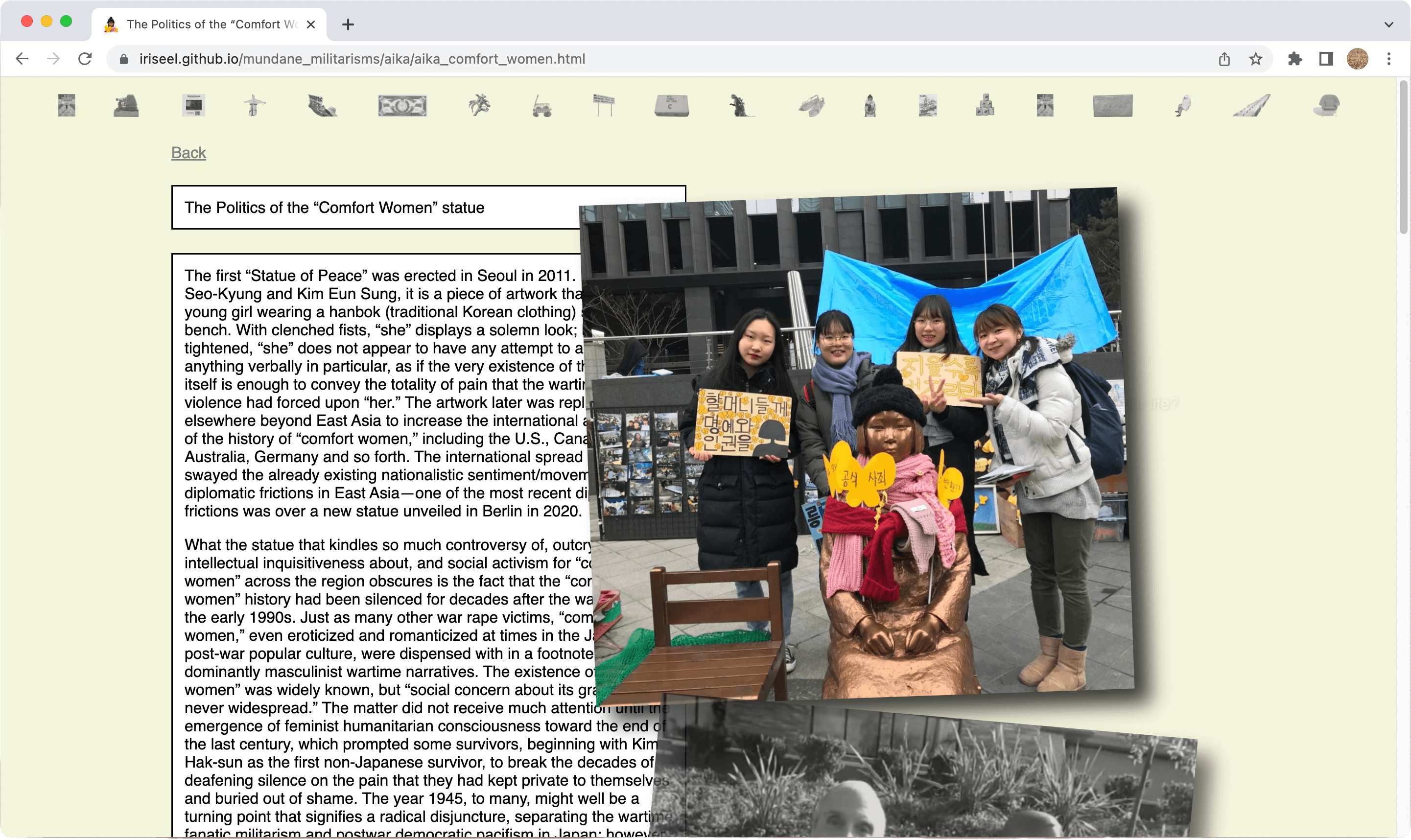Select the stacked cans icon
Screen dimensions: 1411x840
click(985, 106)
